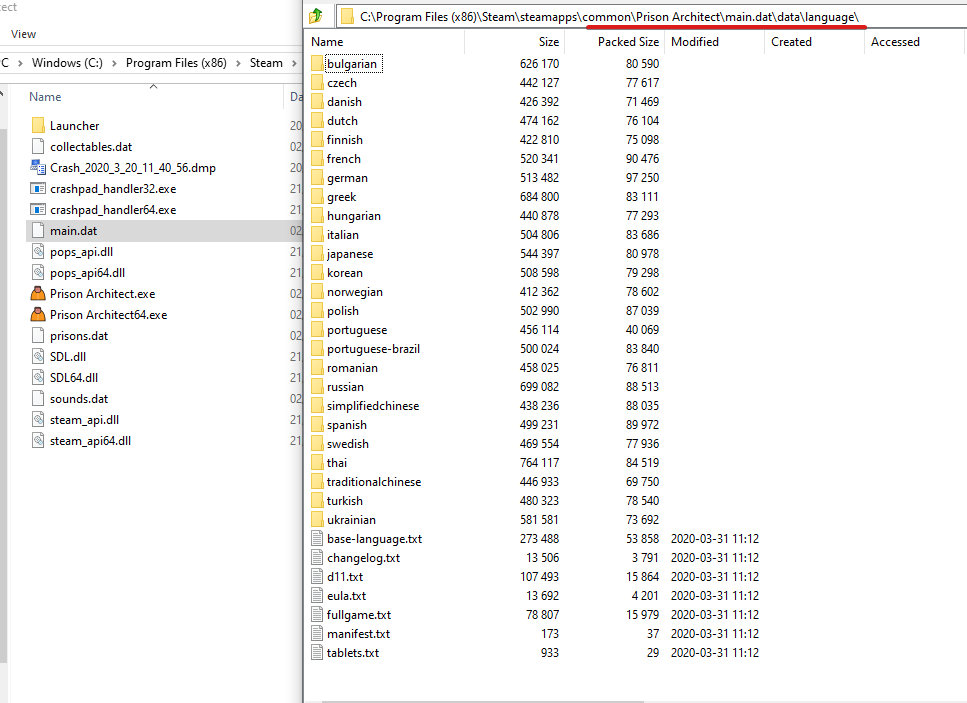Image resolution: width=967 pixels, height=703 pixels.
Task: Select the french folder icon
Action: point(317,158)
